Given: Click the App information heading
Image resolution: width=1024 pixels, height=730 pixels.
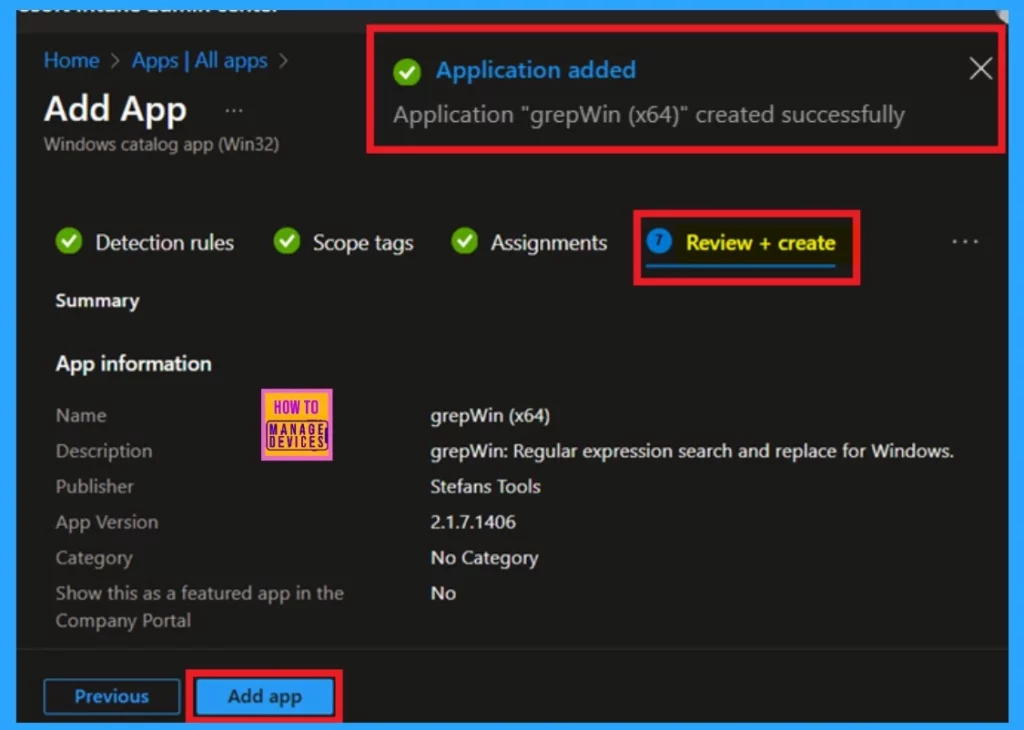Looking at the screenshot, I should point(133,364).
